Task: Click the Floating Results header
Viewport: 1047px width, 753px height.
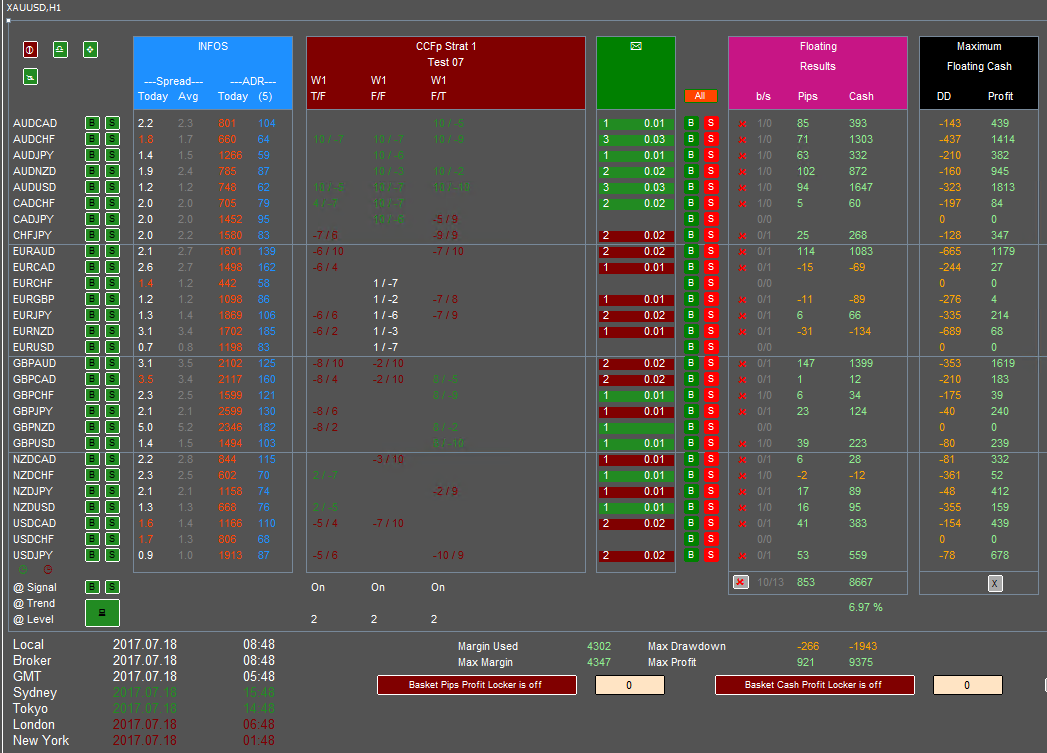Action: (x=818, y=56)
